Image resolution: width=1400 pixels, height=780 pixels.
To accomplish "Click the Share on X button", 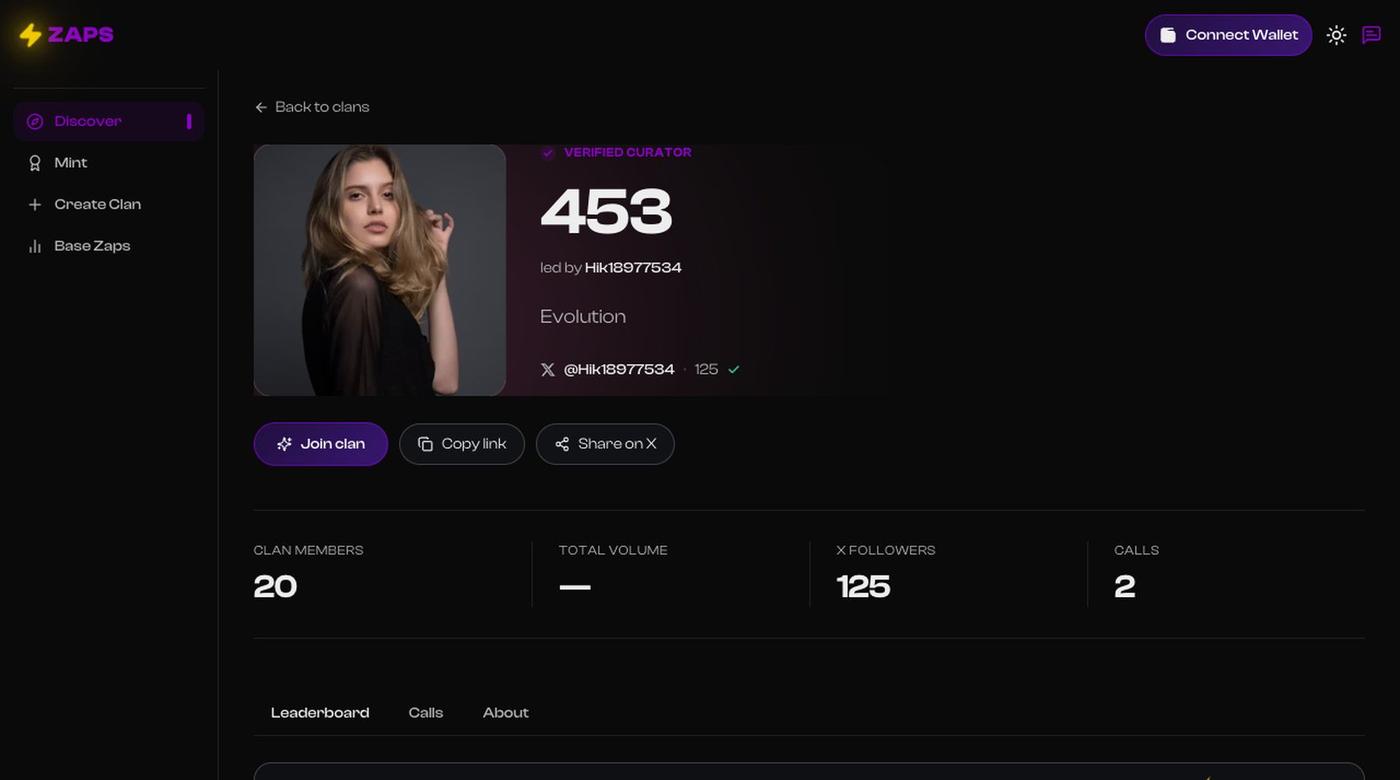I will click(x=605, y=444).
